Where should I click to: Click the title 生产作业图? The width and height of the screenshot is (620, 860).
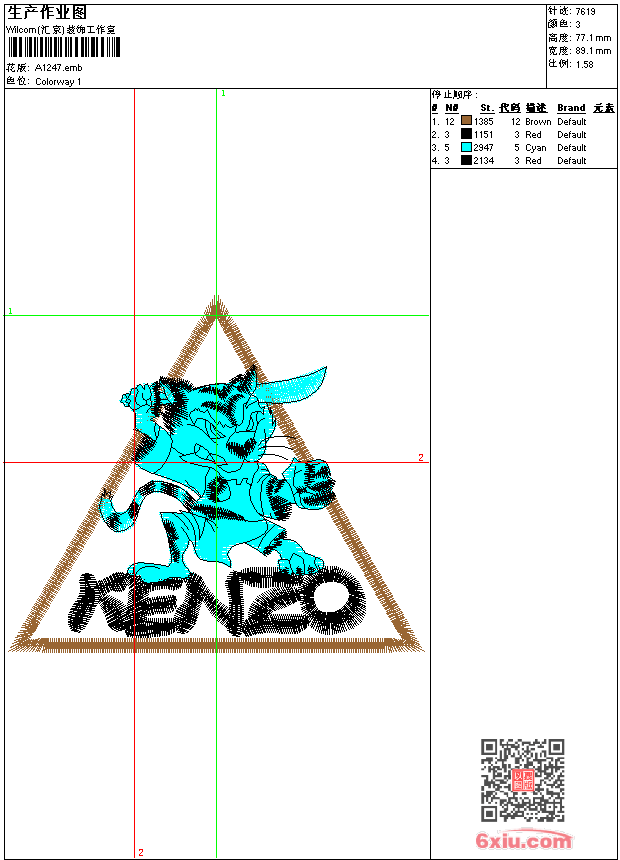(47, 13)
